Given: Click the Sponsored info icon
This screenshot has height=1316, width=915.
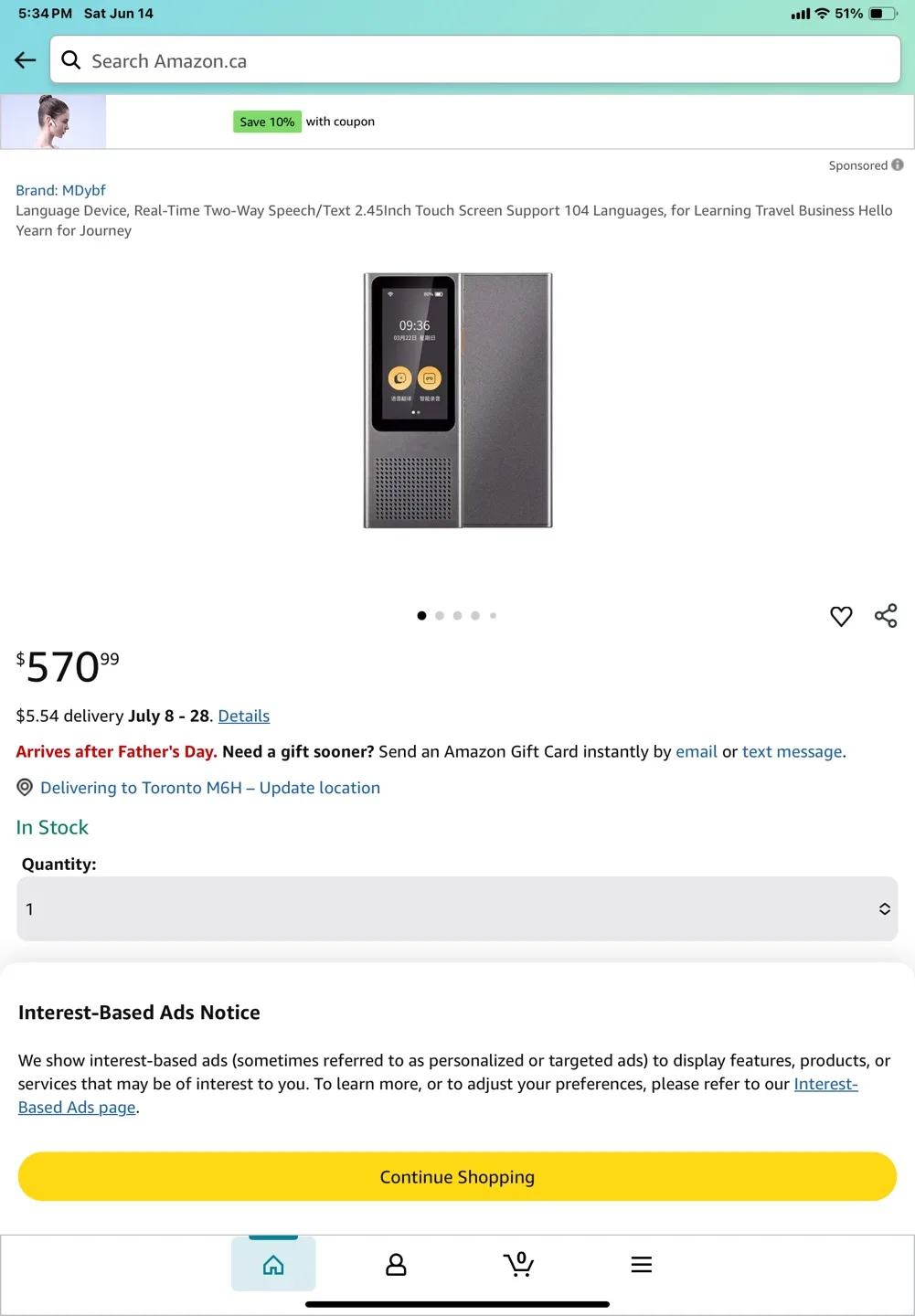Looking at the screenshot, I should click(x=897, y=164).
